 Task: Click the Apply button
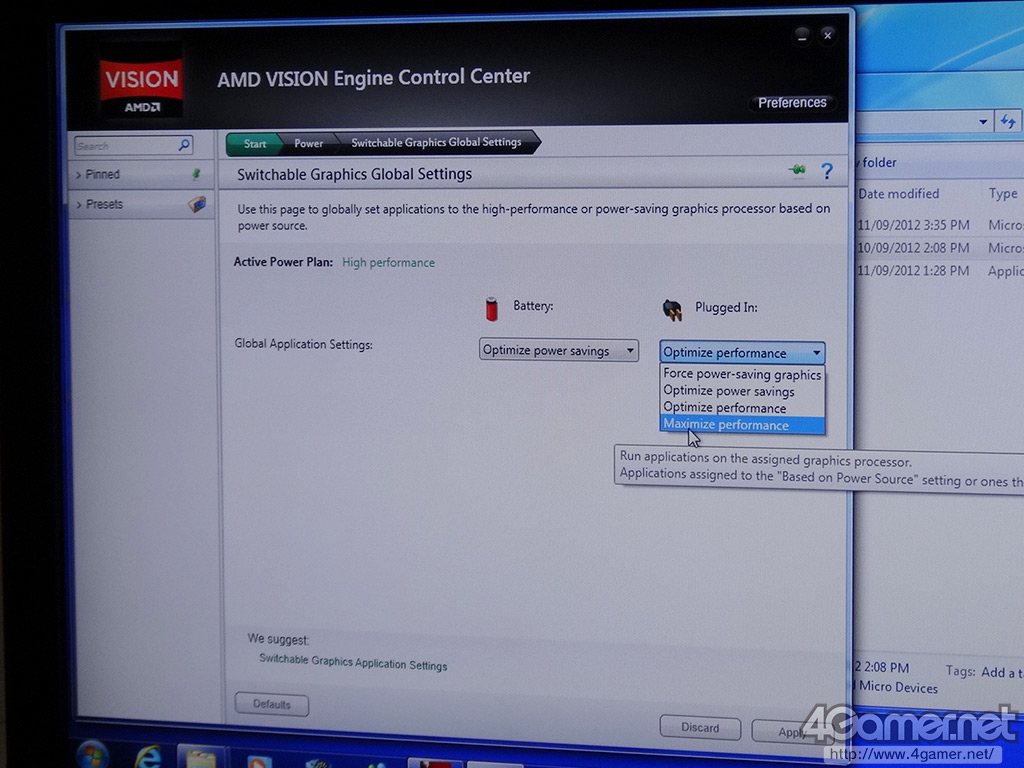coord(789,731)
